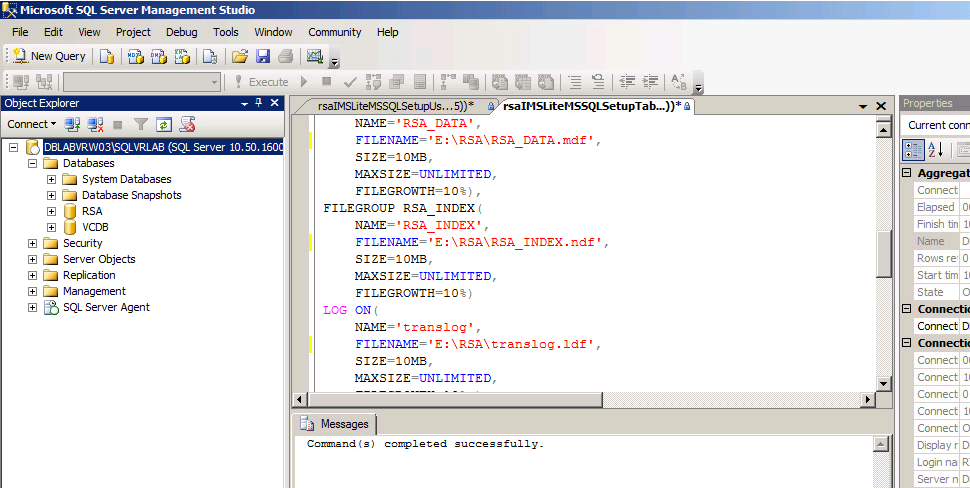Image resolution: width=970 pixels, height=488 pixels.
Task: Click Display Estimated Execution Plan icon
Action: click(x=373, y=82)
